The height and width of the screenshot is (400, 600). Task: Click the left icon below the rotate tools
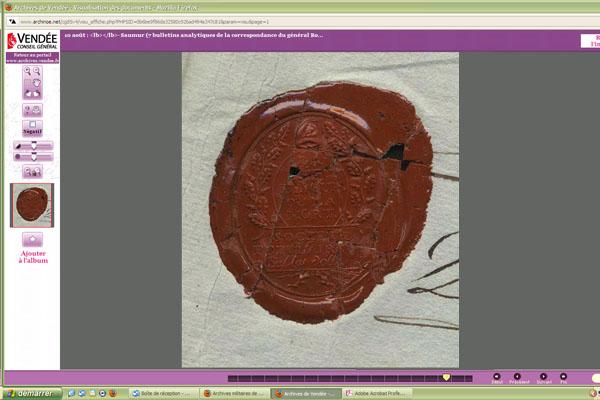point(28,110)
